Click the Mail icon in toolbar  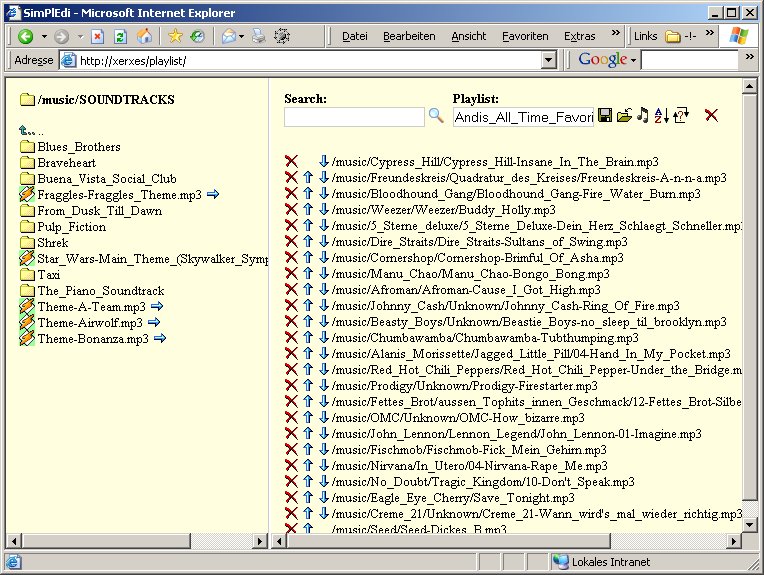click(229, 36)
